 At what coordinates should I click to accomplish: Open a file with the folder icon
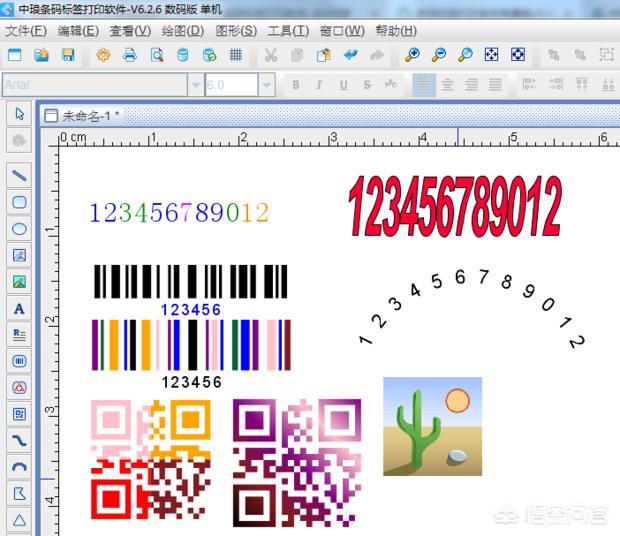[x=42, y=55]
